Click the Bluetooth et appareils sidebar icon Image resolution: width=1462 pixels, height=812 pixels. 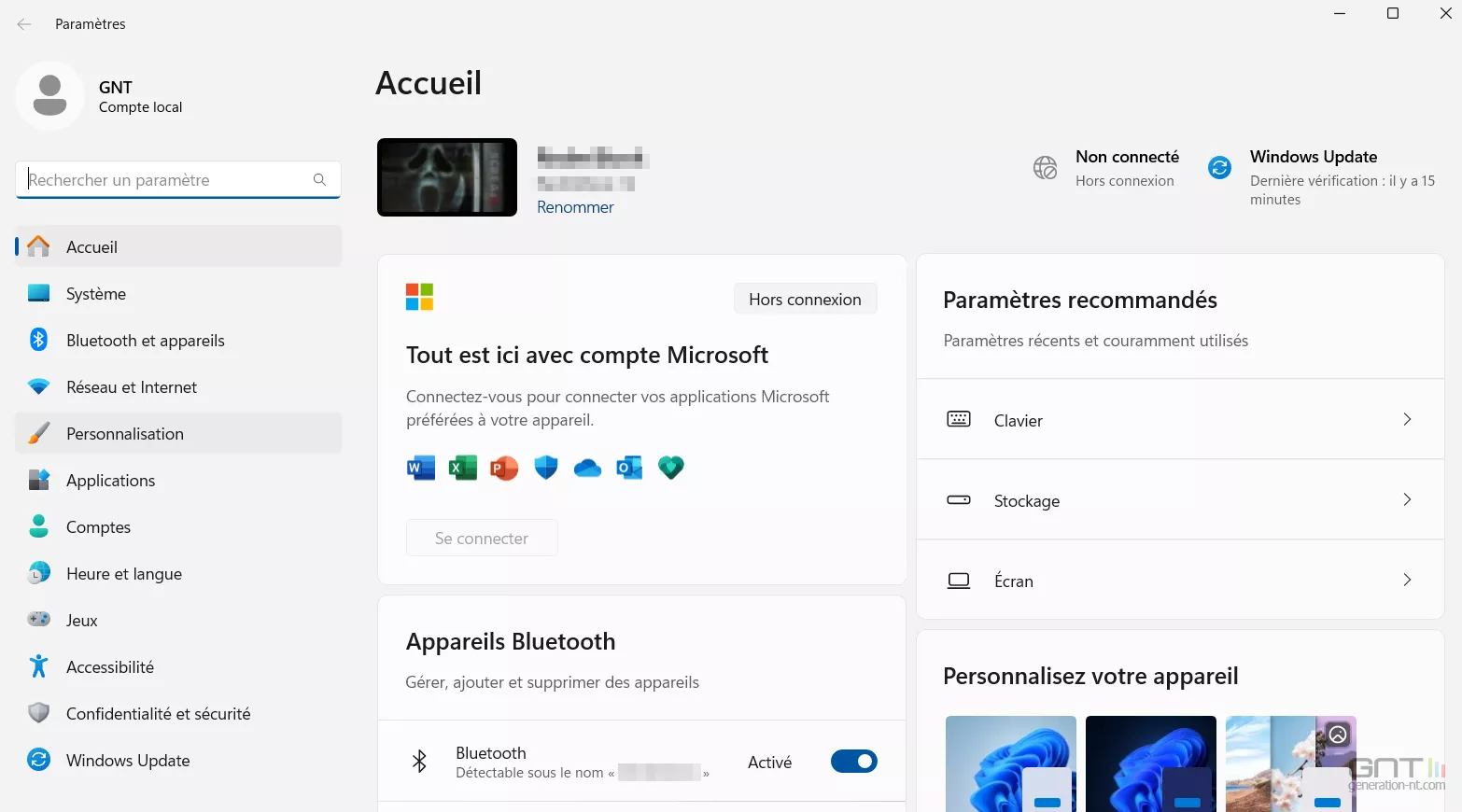(x=38, y=340)
